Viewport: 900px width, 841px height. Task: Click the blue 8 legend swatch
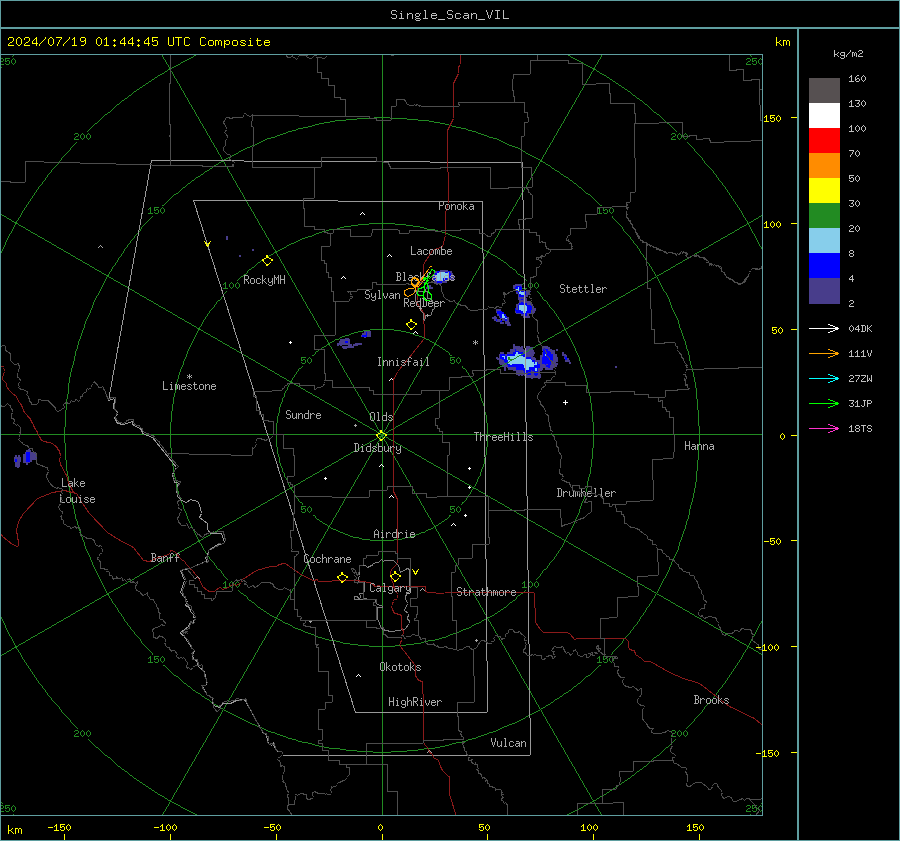coord(824,265)
